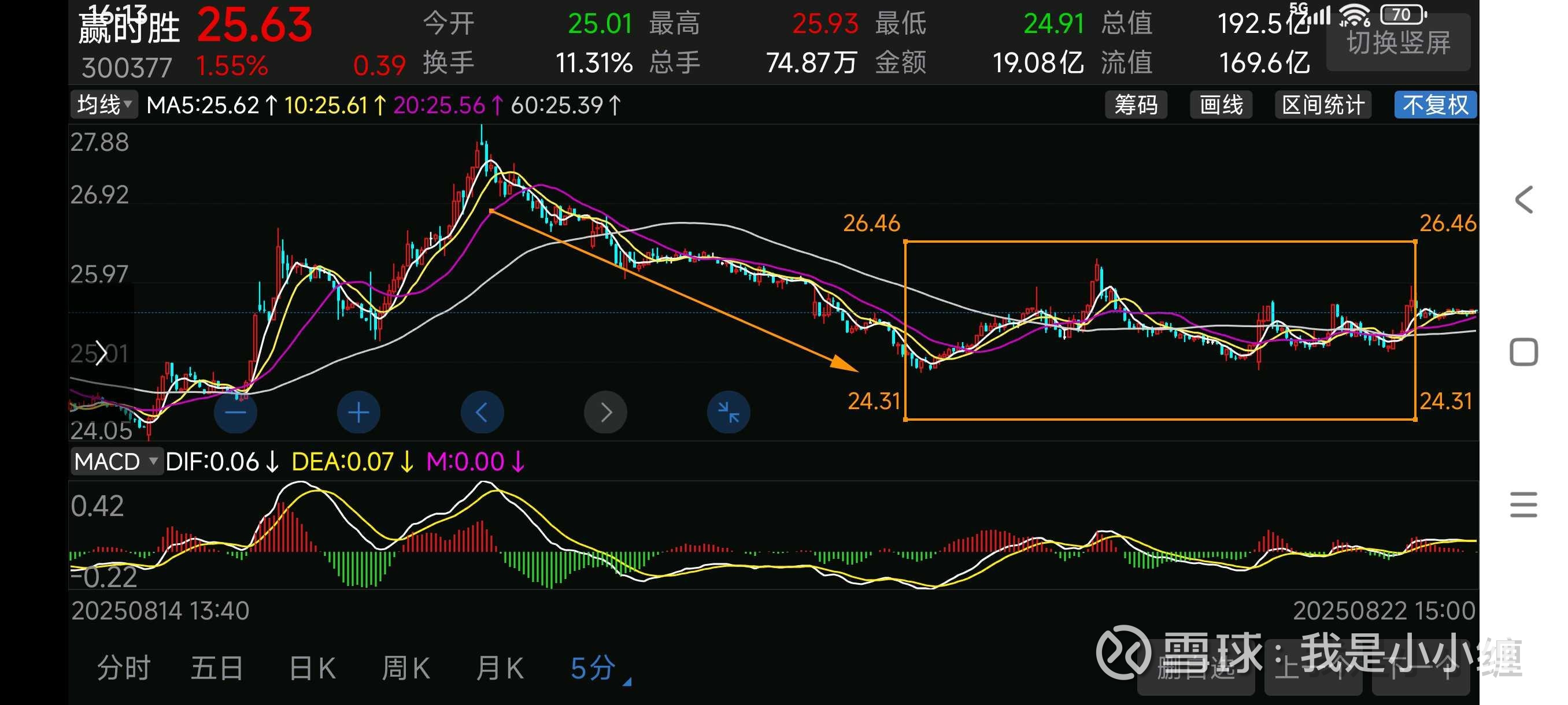The height and width of the screenshot is (705, 1568).
Task: Switch to the 日K tab
Action: tap(312, 668)
